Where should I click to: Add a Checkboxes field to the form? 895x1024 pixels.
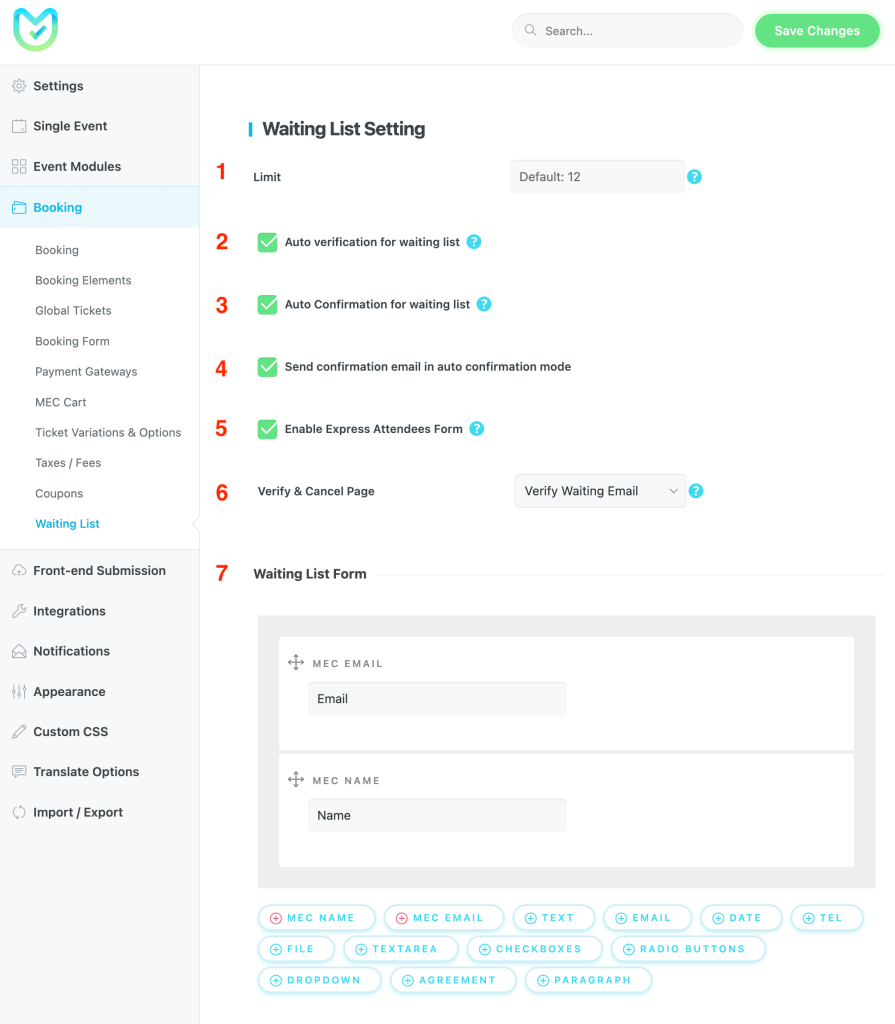click(535, 948)
